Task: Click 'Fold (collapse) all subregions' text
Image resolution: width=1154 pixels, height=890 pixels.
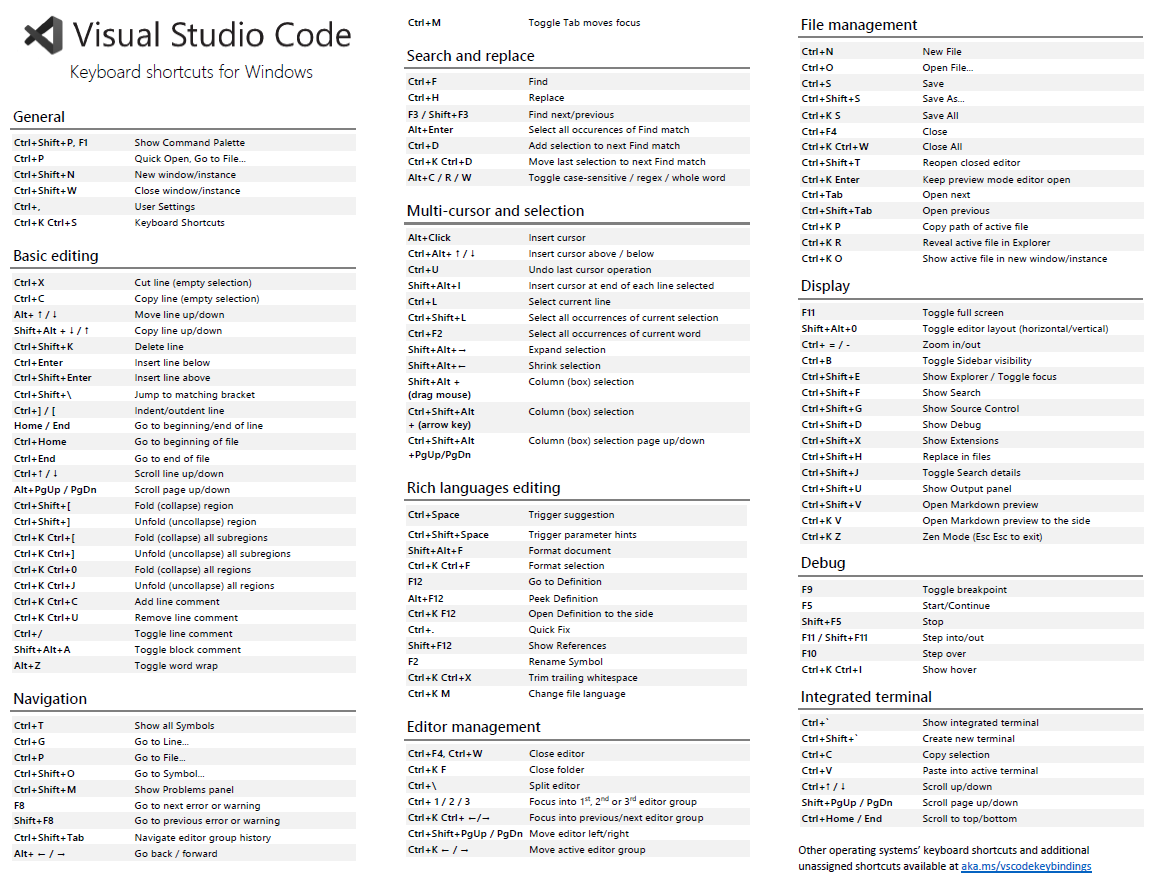Action: tap(201, 538)
